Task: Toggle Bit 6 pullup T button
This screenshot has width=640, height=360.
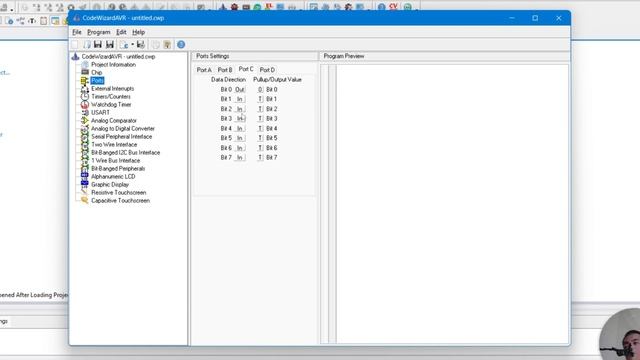Action: (x=260, y=148)
